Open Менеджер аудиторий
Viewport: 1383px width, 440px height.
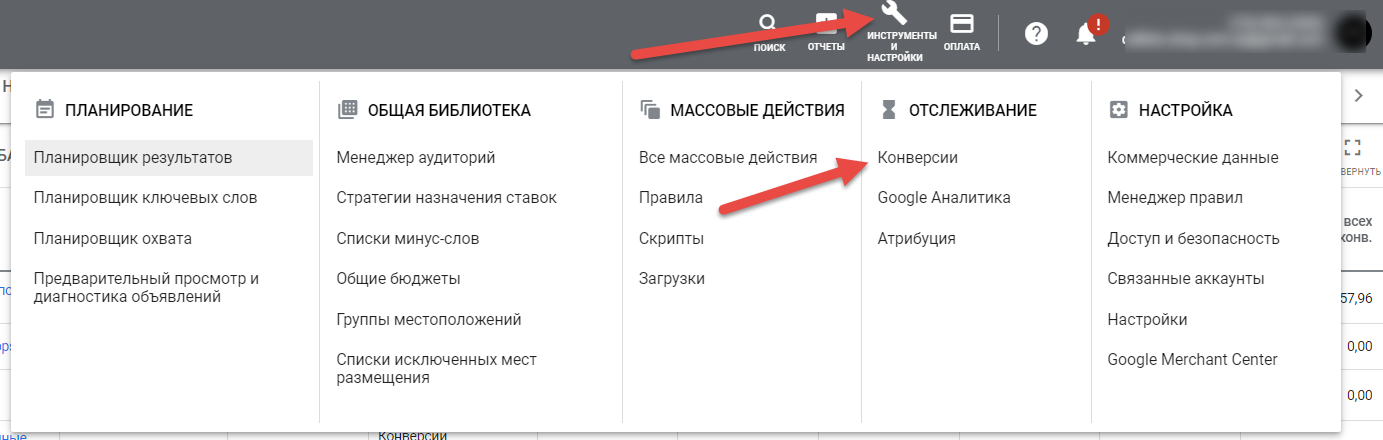[416, 157]
